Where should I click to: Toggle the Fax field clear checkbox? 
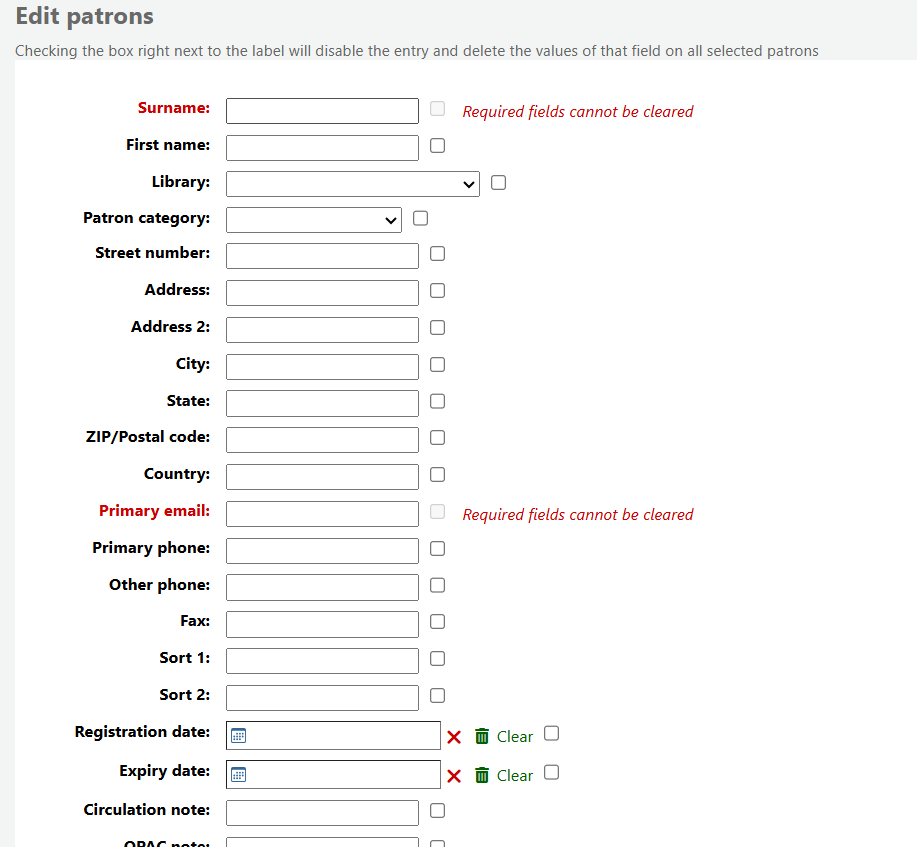437,622
